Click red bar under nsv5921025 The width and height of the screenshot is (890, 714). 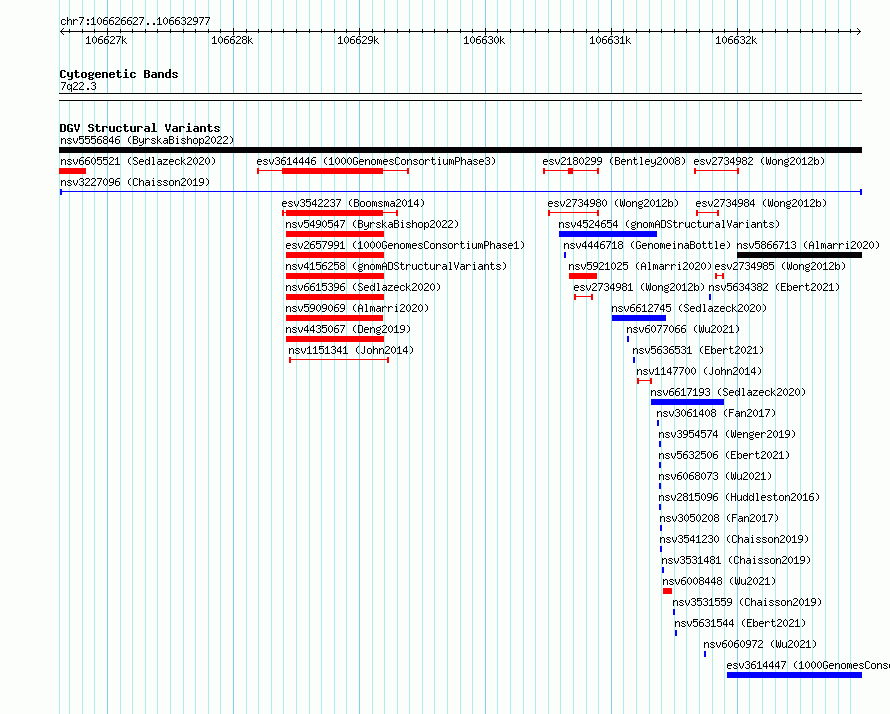click(x=583, y=276)
